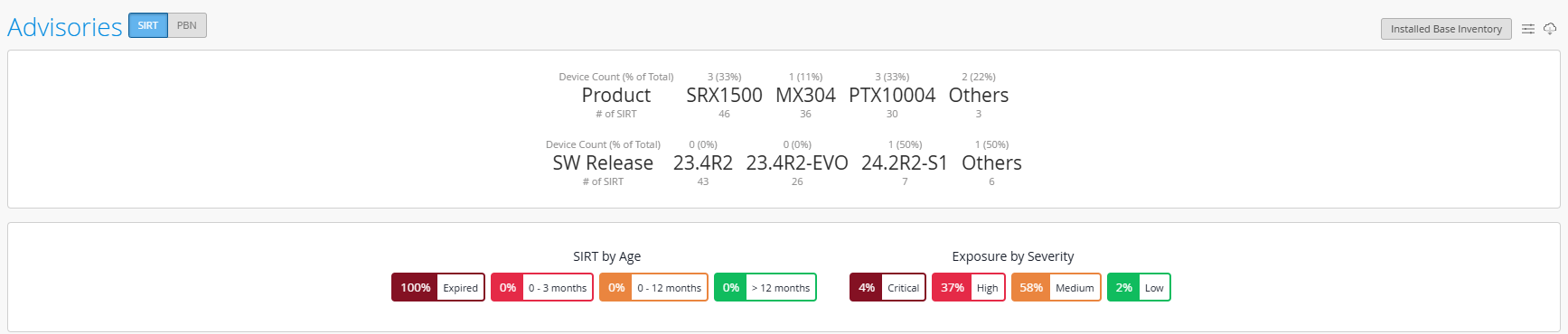
Task: Filter exposure by Critical severity
Action: [x=887, y=287]
